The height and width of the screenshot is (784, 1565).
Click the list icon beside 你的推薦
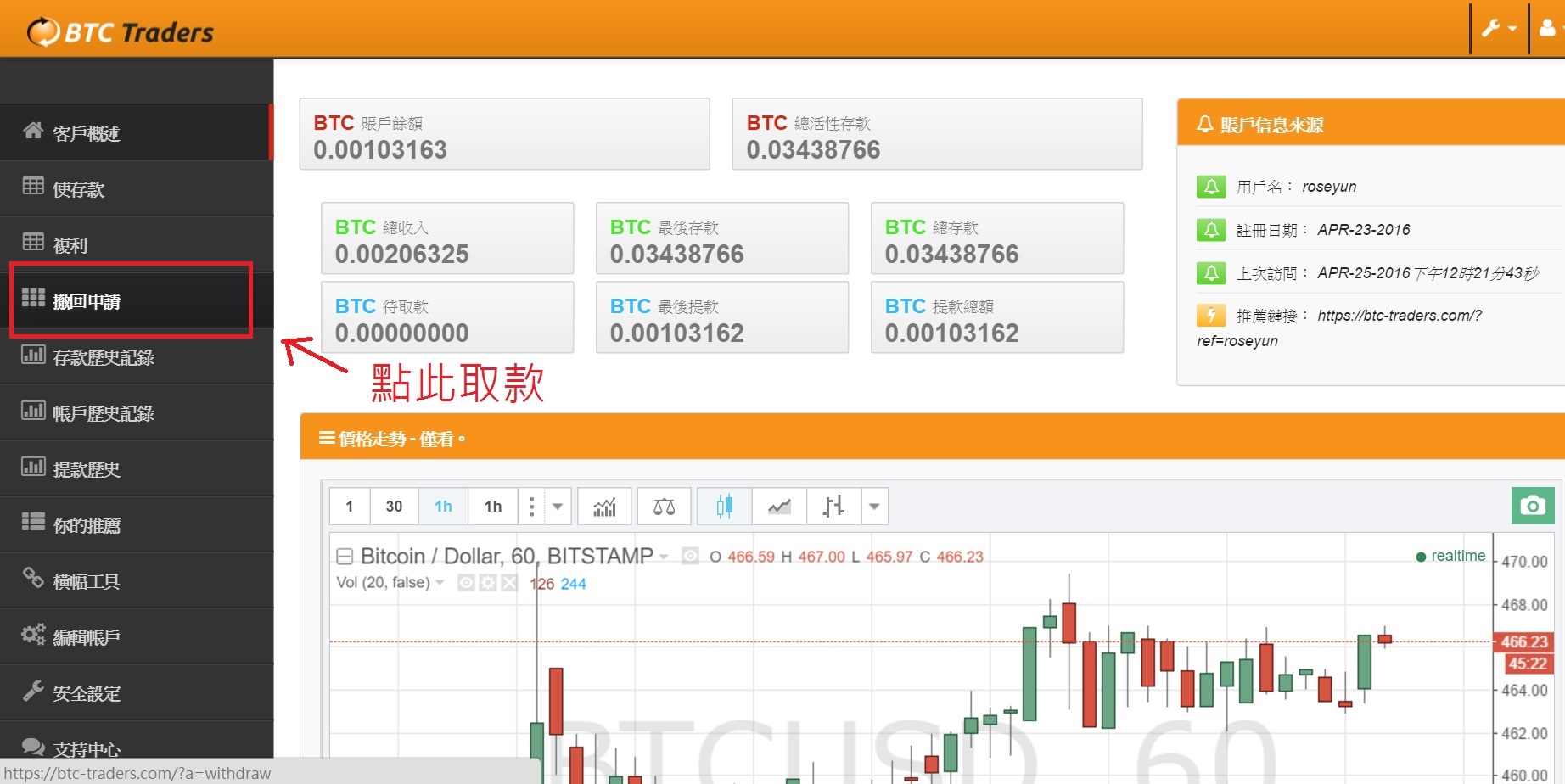tap(33, 521)
